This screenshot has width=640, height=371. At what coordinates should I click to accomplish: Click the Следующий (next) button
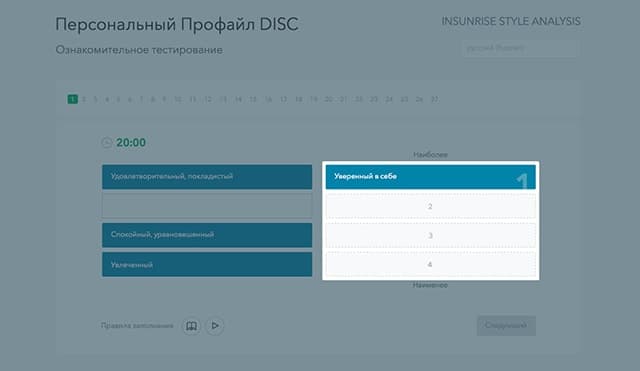click(x=506, y=326)
